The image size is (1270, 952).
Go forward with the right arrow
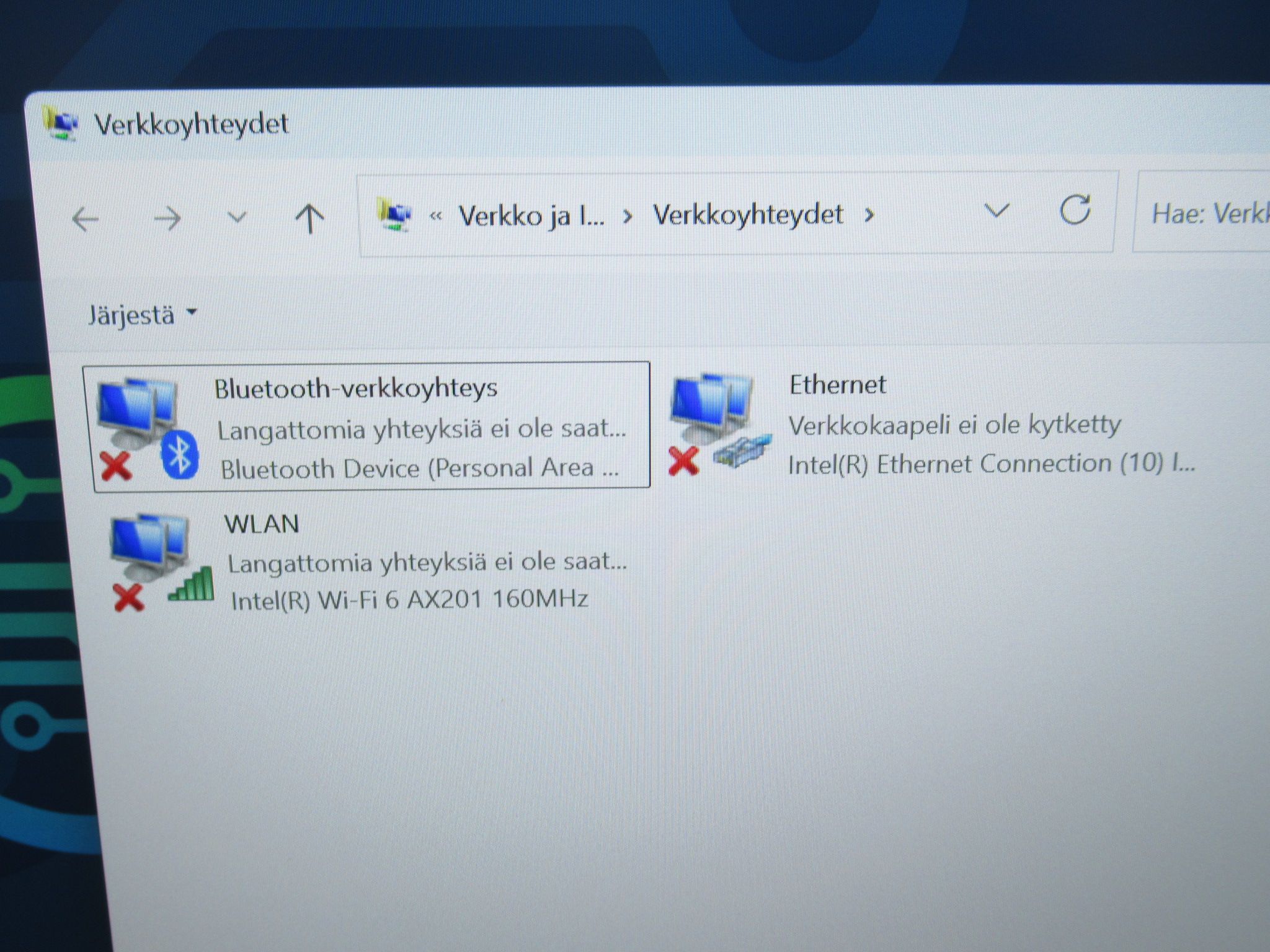click(x=167, y=219)
